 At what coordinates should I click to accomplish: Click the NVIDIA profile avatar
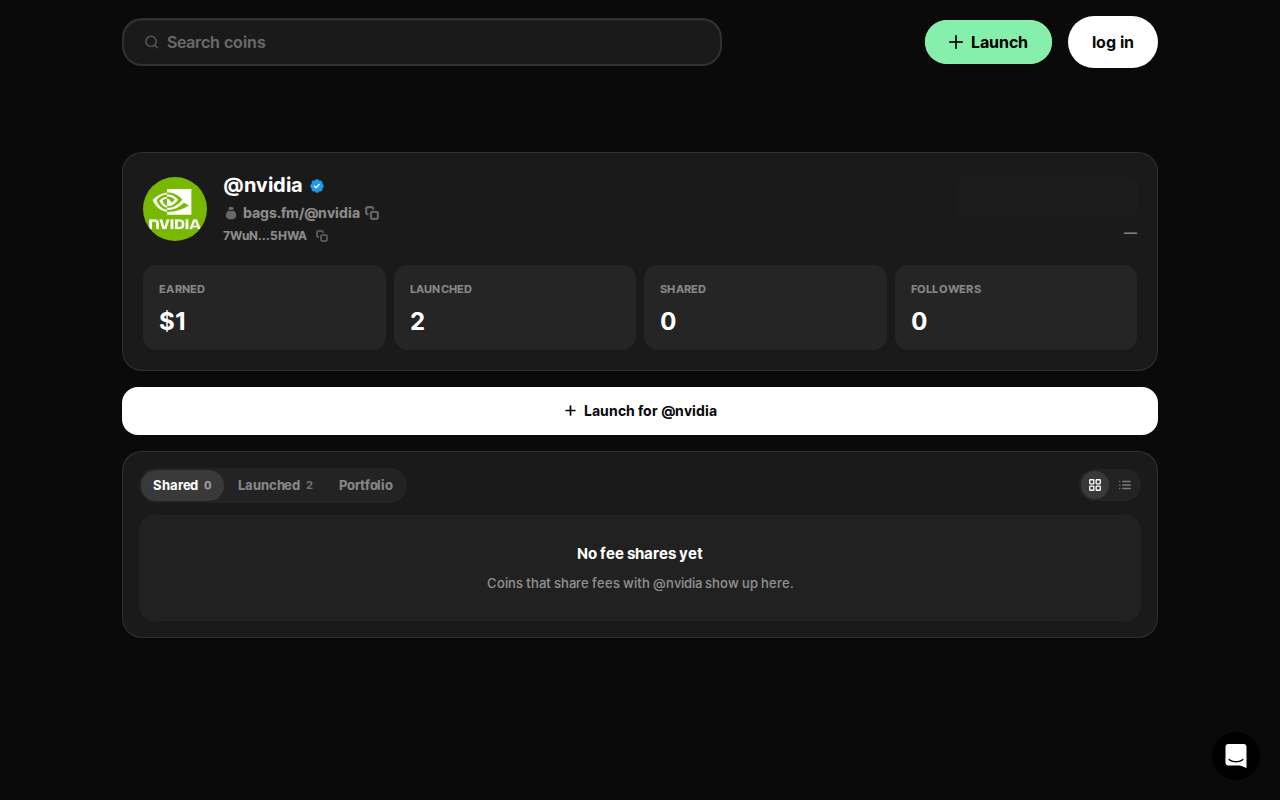175,209
